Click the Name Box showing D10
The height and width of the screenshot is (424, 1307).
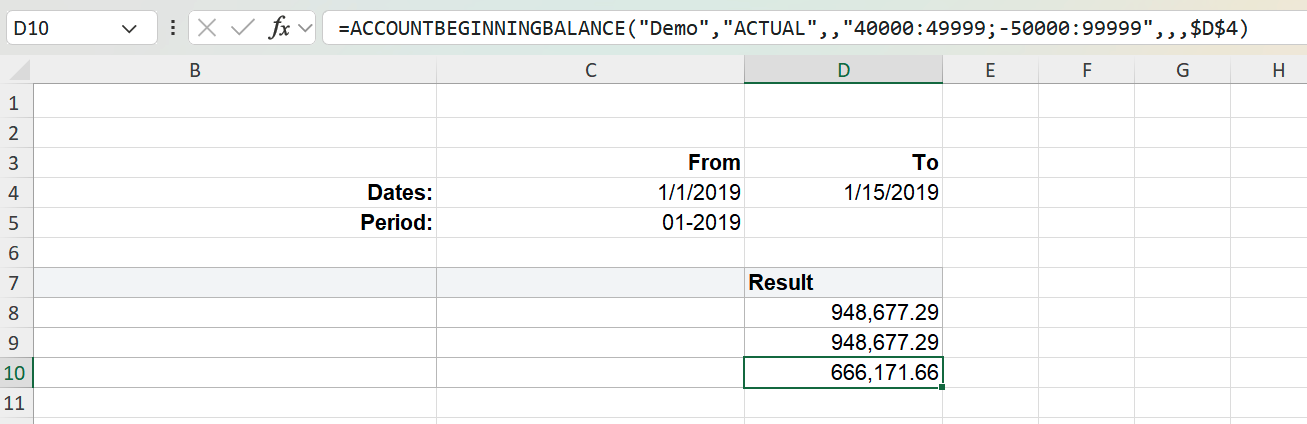pyautogui.click(x=80, y=28)
